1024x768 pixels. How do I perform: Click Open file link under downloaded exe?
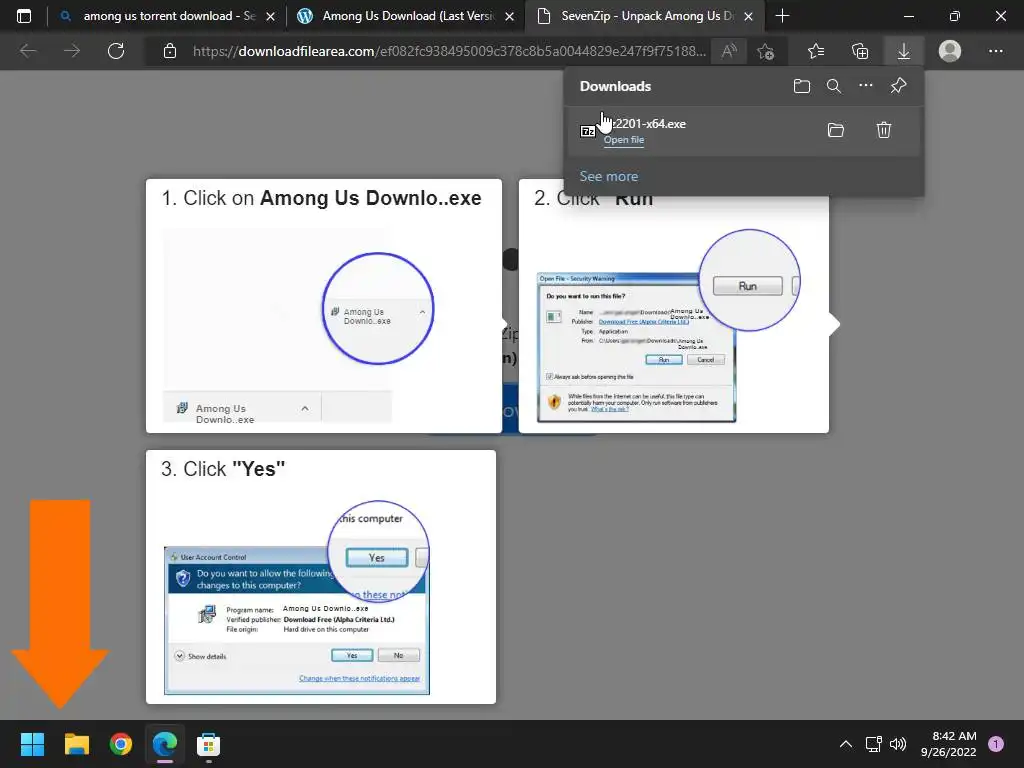[624, 140]
